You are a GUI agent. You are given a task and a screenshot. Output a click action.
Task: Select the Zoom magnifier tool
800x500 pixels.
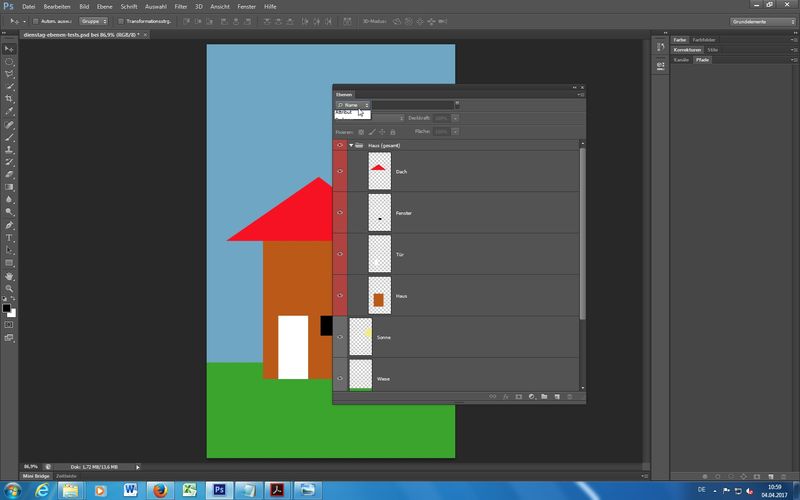coord(10,288)
